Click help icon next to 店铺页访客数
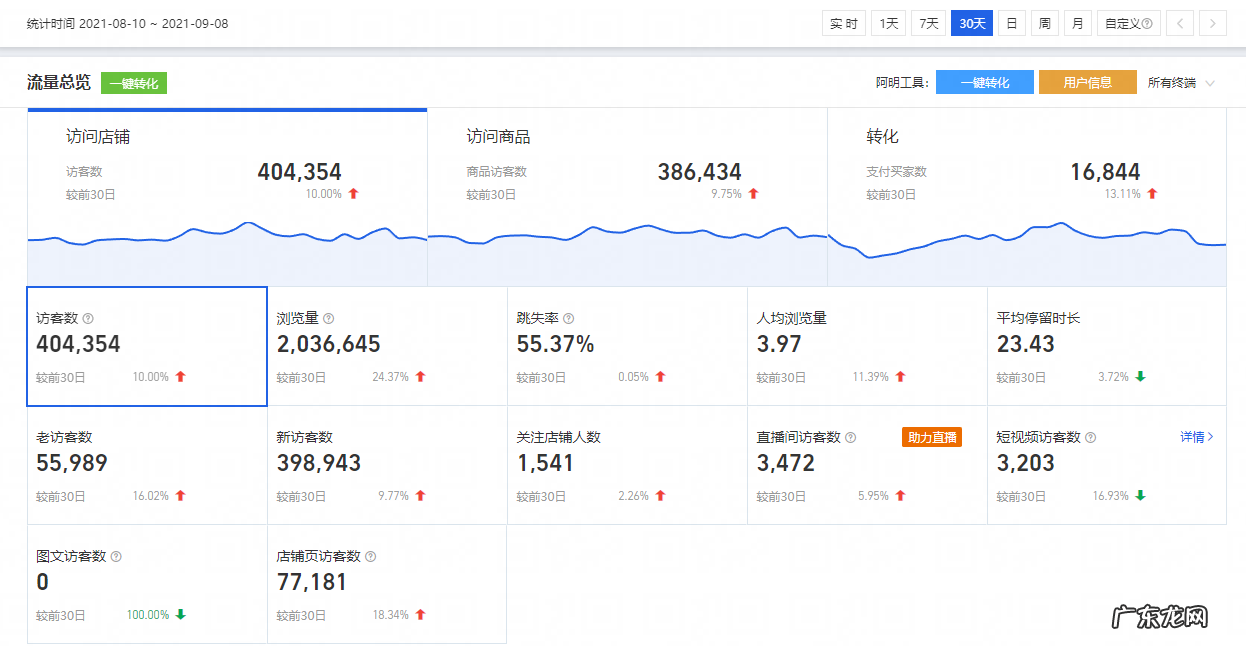The width and height of the screenshot is (1246, 646). point(371,557)
